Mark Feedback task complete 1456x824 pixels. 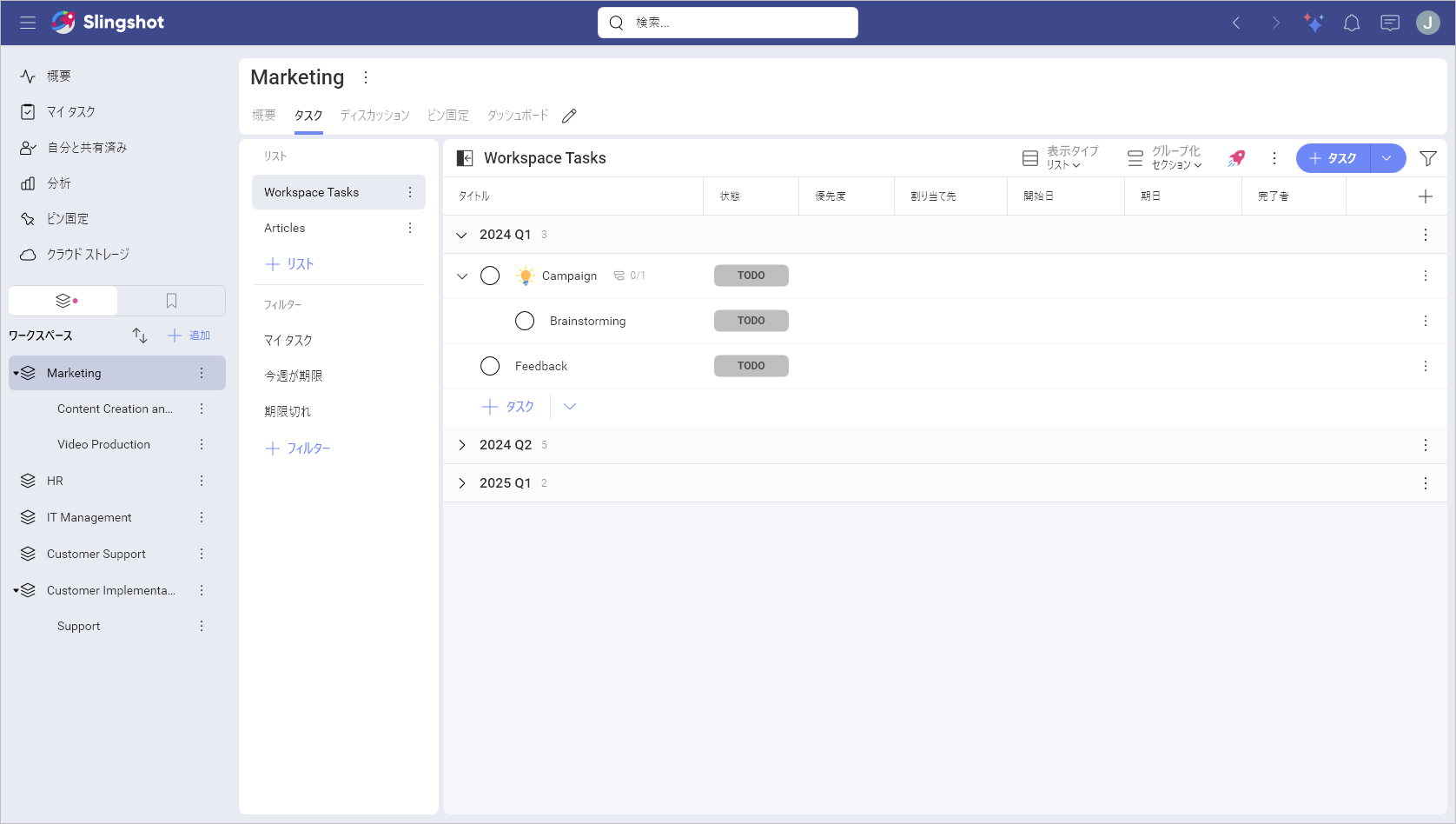point(490,366)
